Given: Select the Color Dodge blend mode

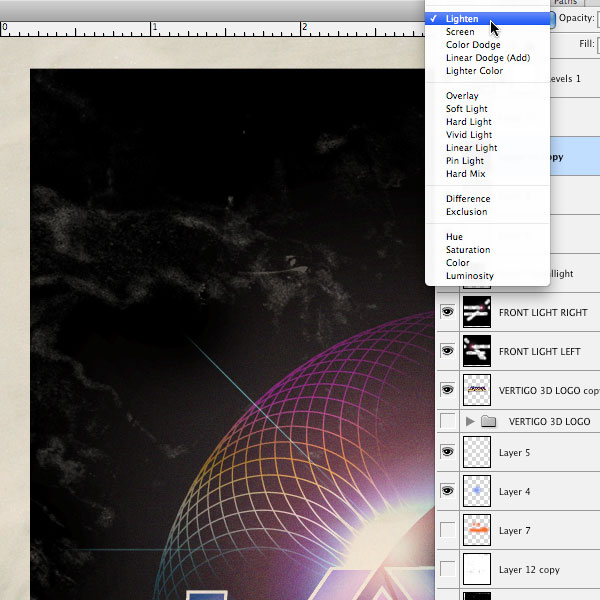Looking at the screenshot, I should (473, 45).
